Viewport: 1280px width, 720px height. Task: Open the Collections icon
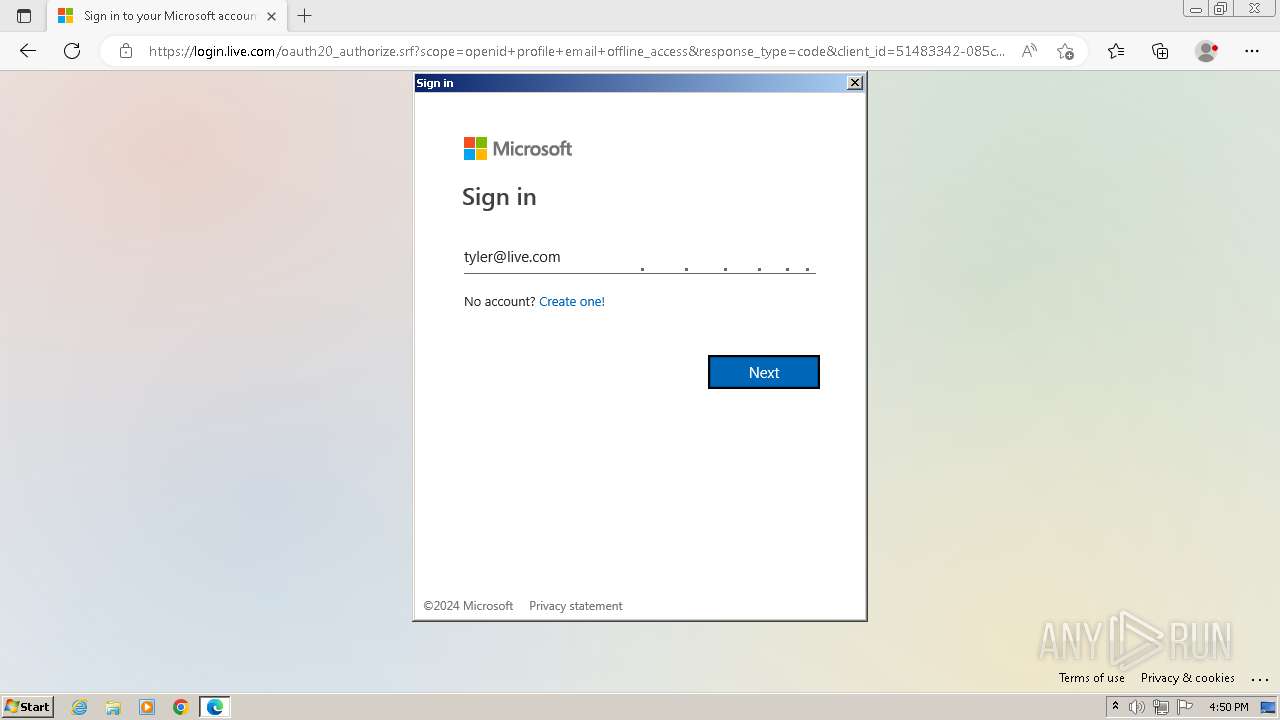(1160, 51)
